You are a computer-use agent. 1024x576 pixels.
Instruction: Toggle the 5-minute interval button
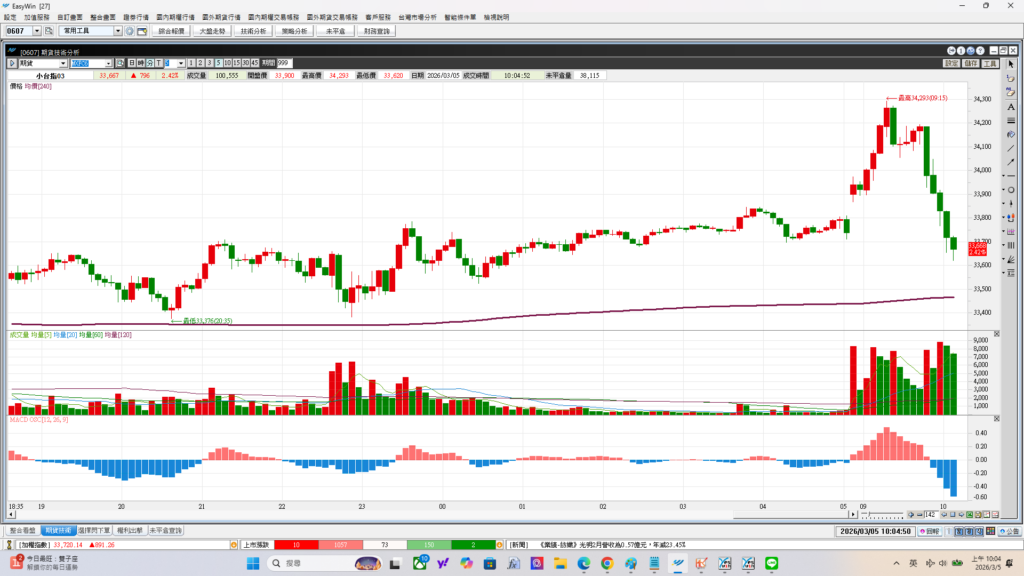218,63
